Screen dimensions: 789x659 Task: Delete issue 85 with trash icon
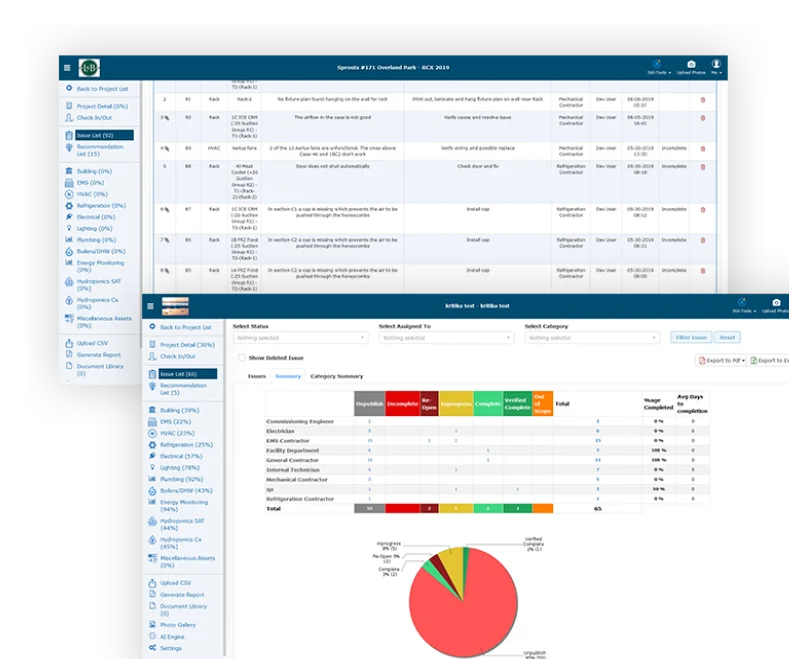pyautogui.click(x=703, y=271)
